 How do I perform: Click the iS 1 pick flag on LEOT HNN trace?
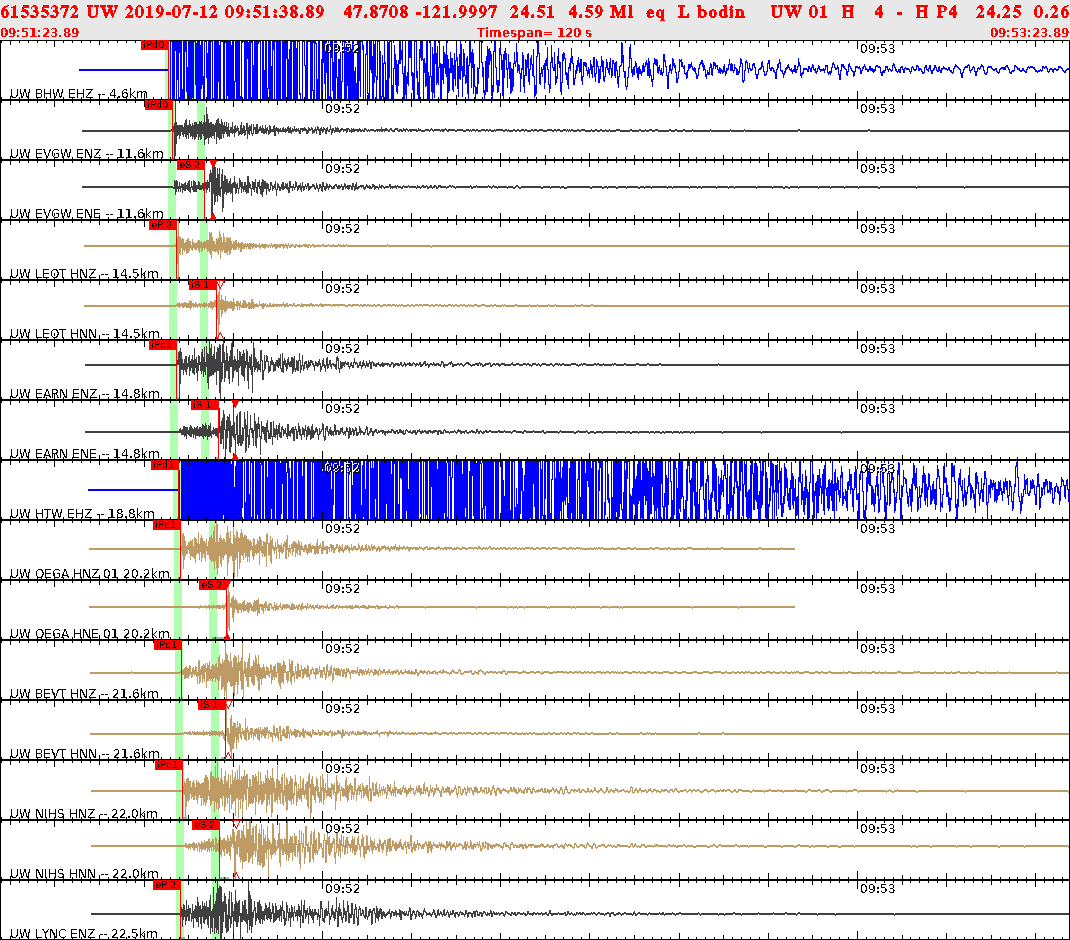[x=202, y=285]
